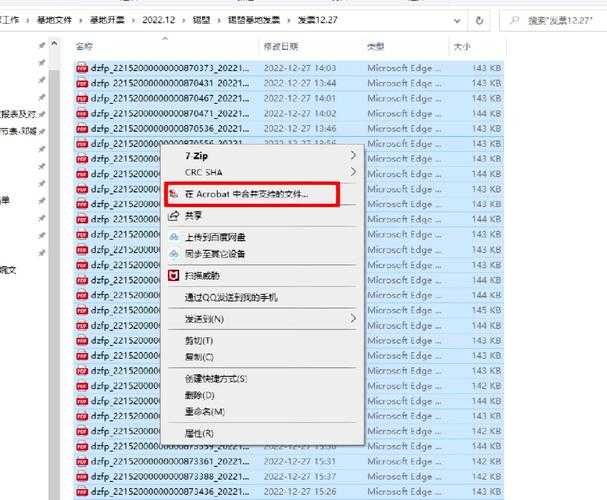This screenshot has height=500, width=607.
Task: Click the date 2022-12-27 14:02
Action: [x=300, y=114]
